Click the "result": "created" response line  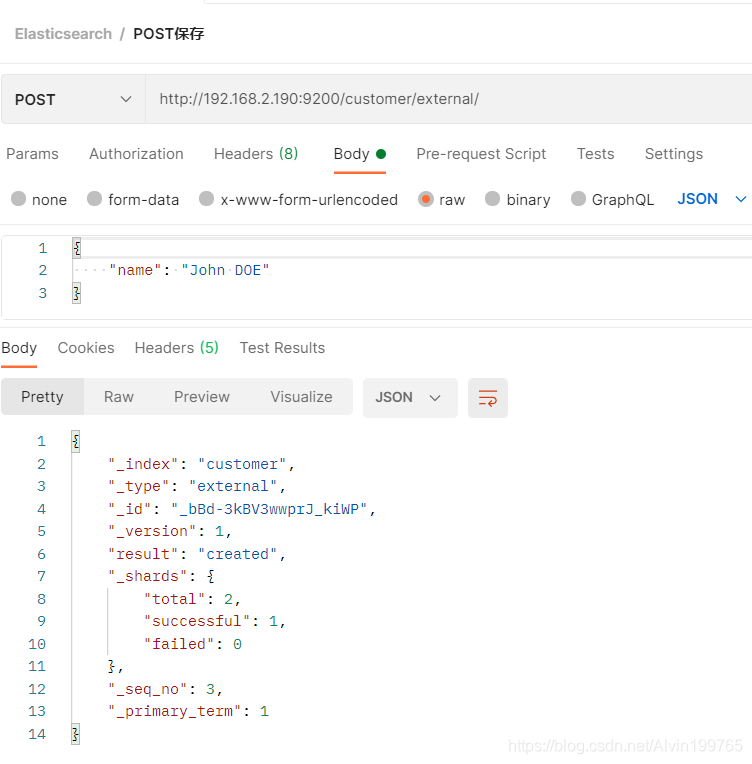pos(197,554)
